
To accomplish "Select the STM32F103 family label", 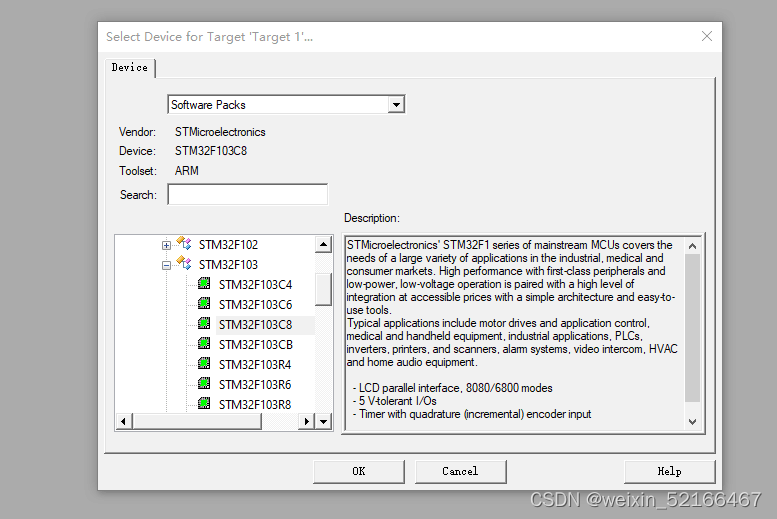I will [x=228, y=265].
